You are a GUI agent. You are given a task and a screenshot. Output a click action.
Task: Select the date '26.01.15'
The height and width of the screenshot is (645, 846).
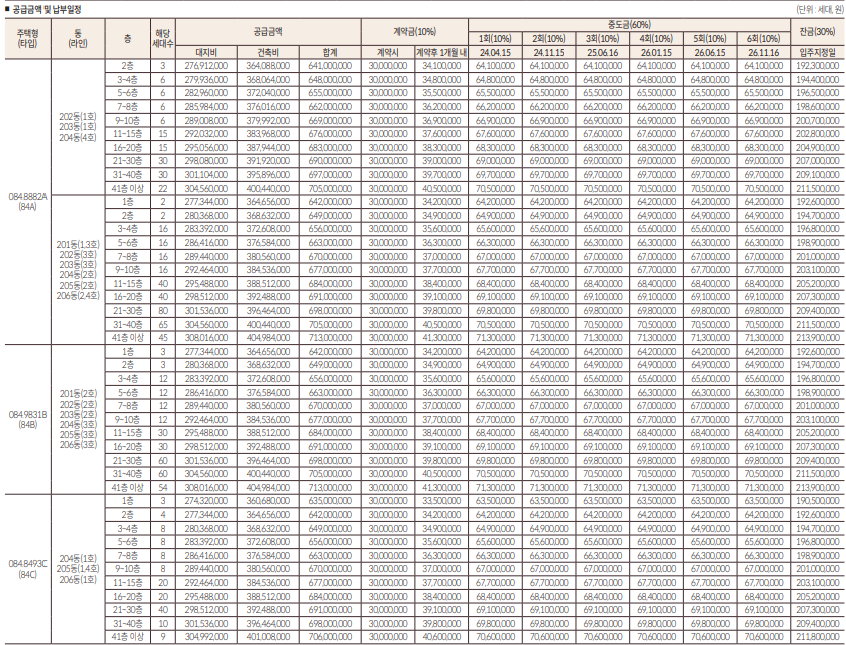pos(656,52)
